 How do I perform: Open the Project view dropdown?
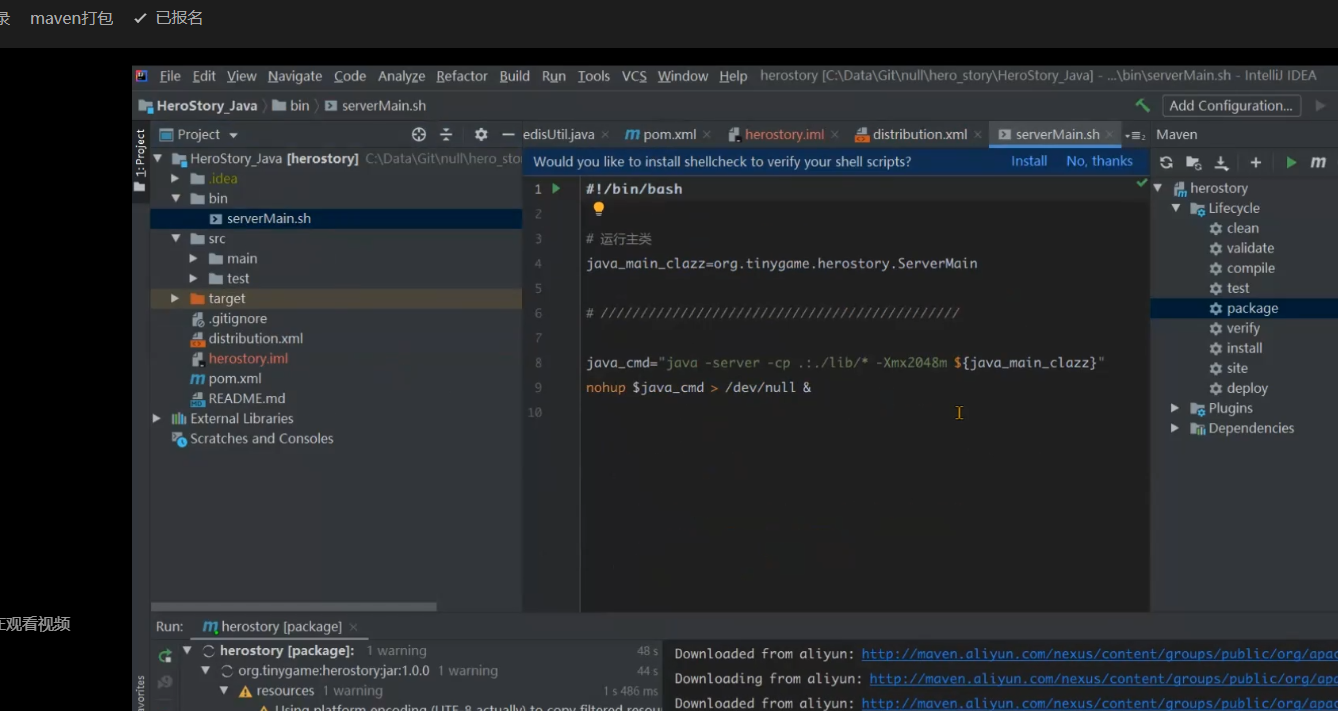coord(233,135)
